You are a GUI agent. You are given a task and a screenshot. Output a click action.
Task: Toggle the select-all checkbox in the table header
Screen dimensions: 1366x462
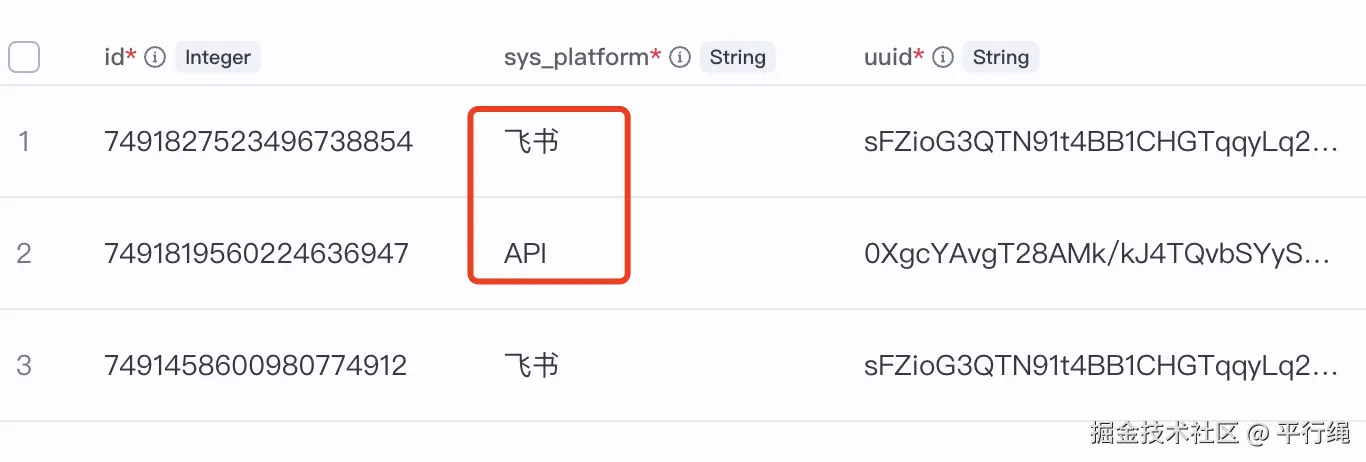24,57
